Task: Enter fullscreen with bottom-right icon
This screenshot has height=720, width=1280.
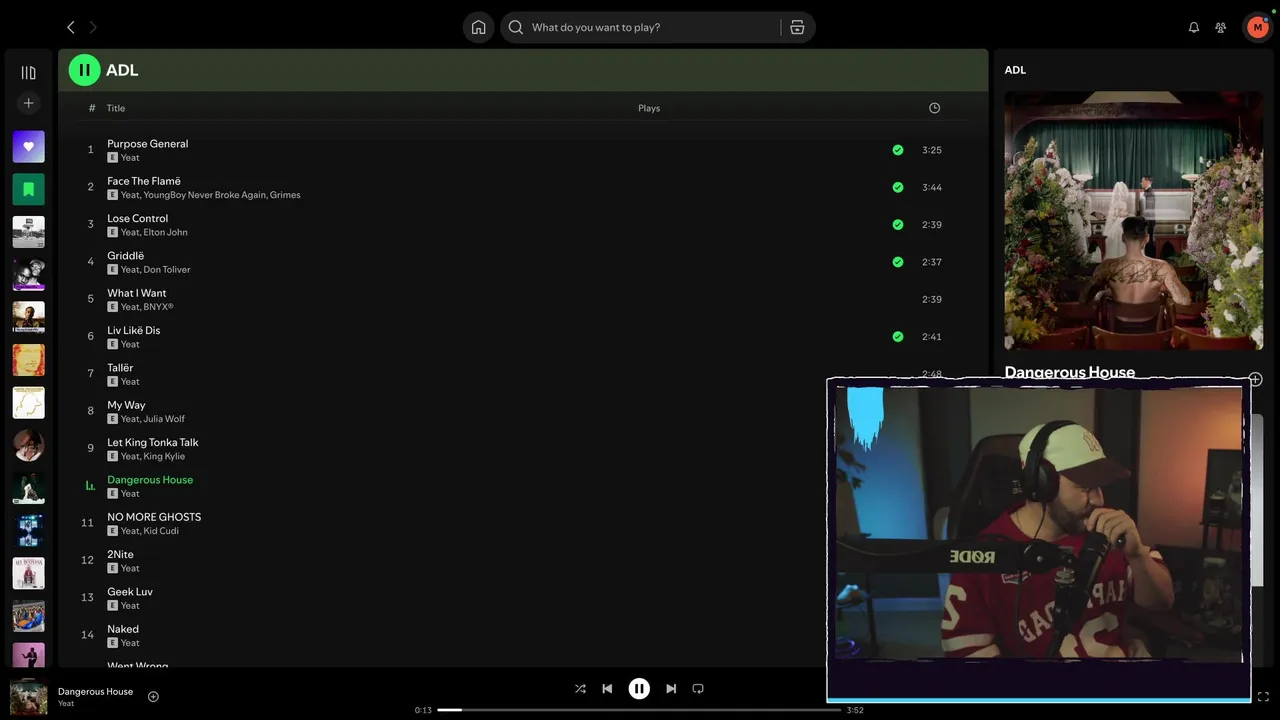Action: click(1263, 696)
